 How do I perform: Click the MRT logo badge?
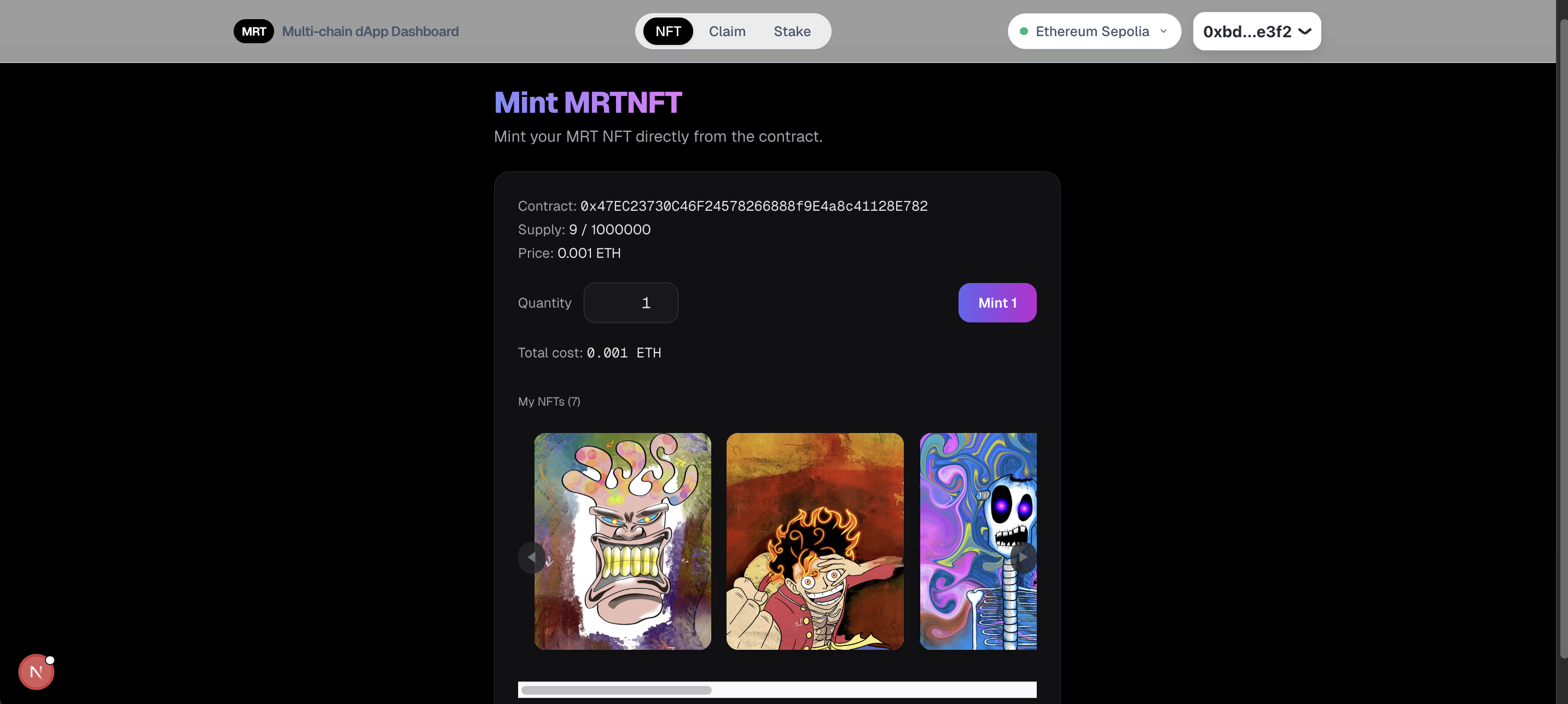pos(253,31)
